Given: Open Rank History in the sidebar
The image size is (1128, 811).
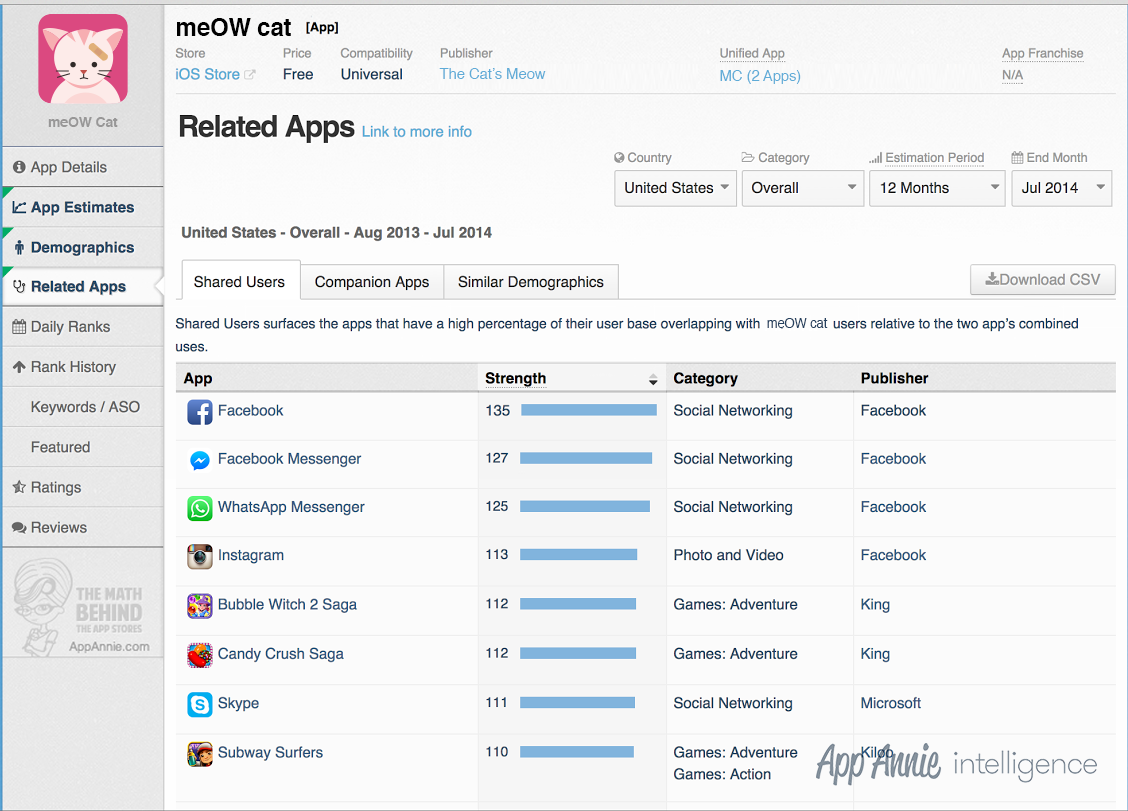Looking at the screenshot, I should click(x=83, y=367).
